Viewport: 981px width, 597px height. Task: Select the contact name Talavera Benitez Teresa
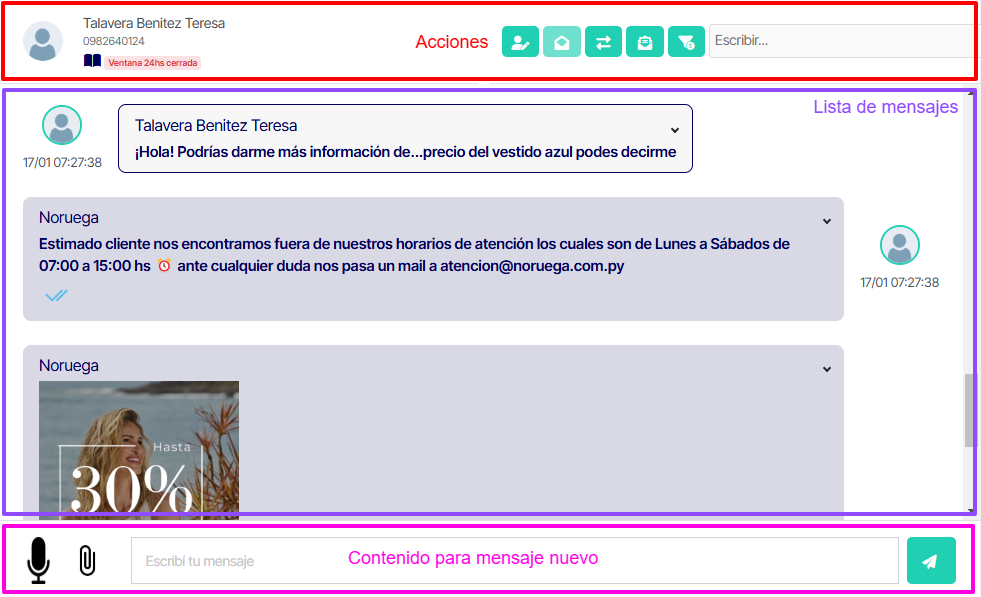(x=154, y=24)
